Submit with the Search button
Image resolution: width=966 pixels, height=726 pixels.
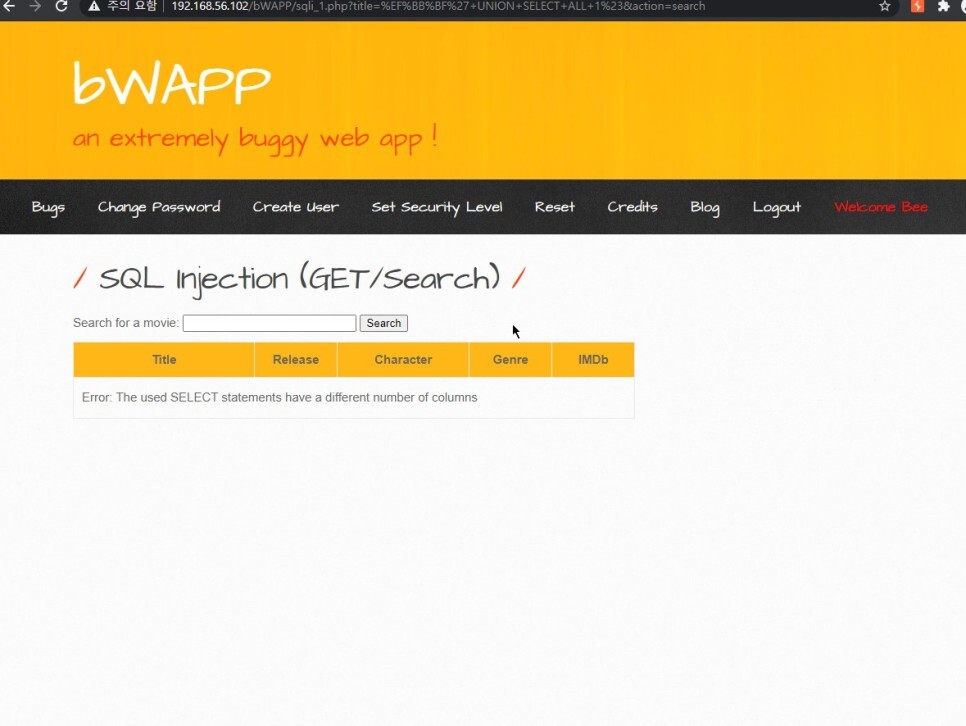[384, 323]
